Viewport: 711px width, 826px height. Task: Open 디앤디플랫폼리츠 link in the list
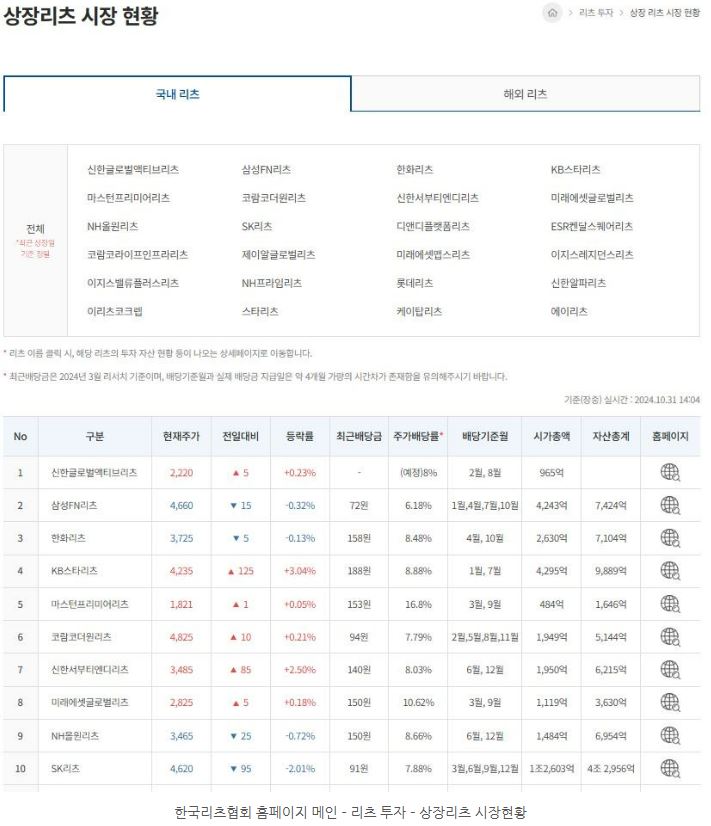pyautogui.click(x=432, y=227)
